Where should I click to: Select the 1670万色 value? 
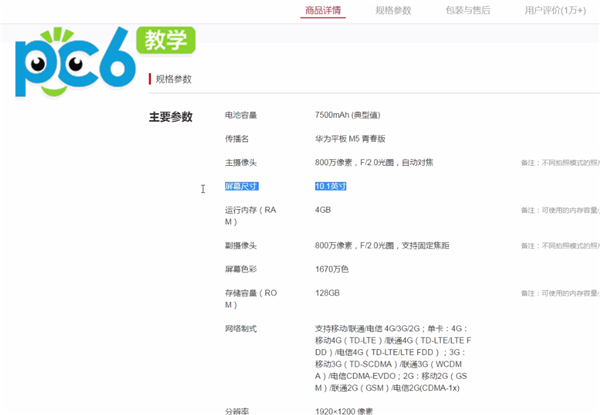332,269
